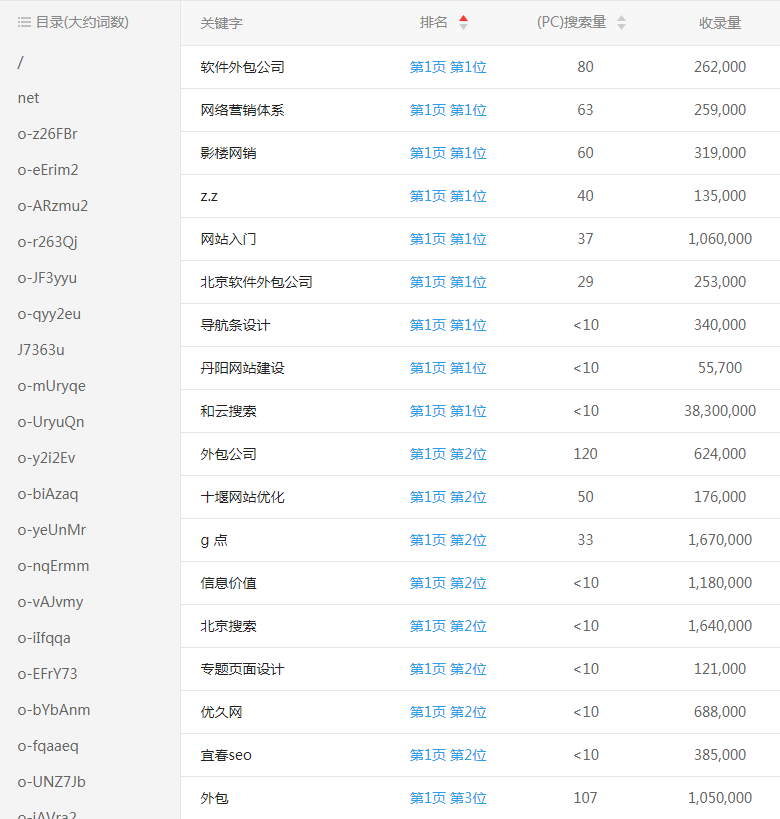Select the o-UNZ7Jb directory item

[51, 782]
